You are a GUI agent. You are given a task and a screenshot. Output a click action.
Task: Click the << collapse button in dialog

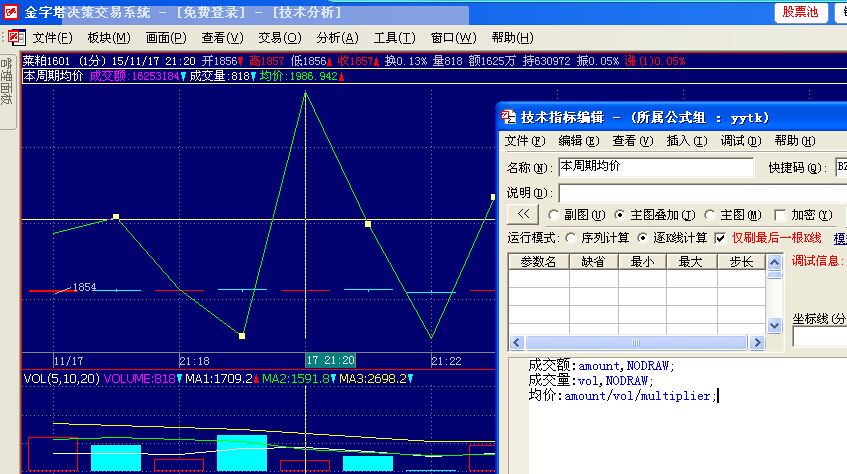(521, 215)
